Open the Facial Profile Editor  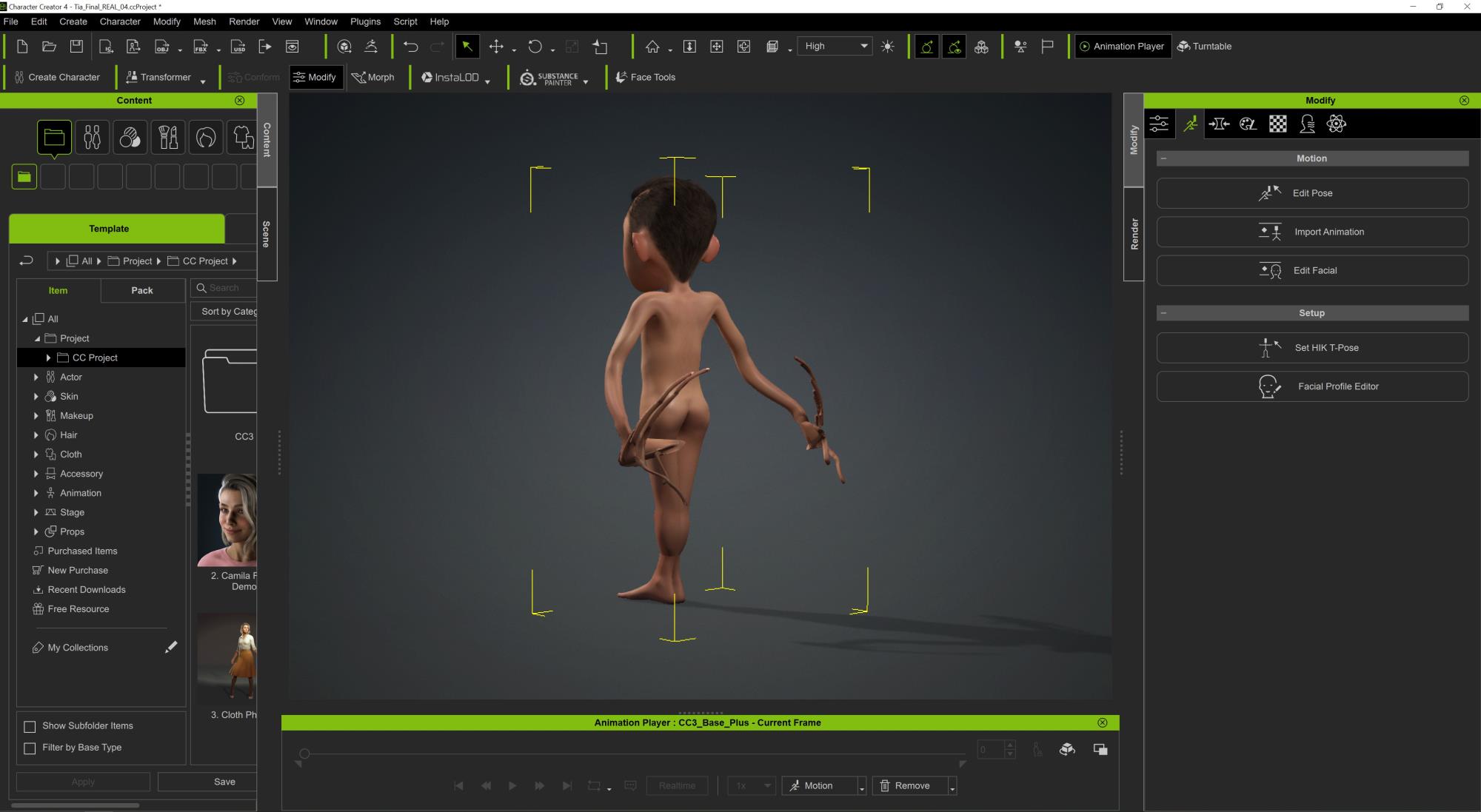tap(1312, 386)
